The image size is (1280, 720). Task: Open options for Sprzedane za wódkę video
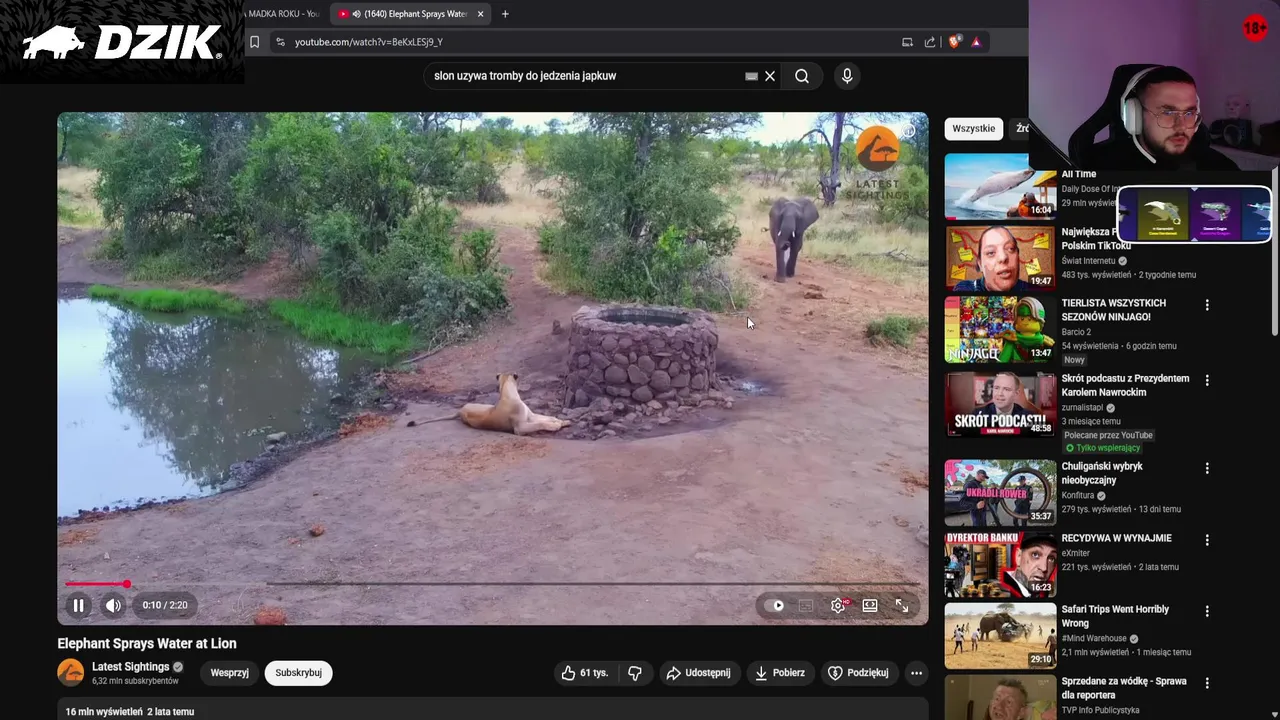[x=1207, y=683]
